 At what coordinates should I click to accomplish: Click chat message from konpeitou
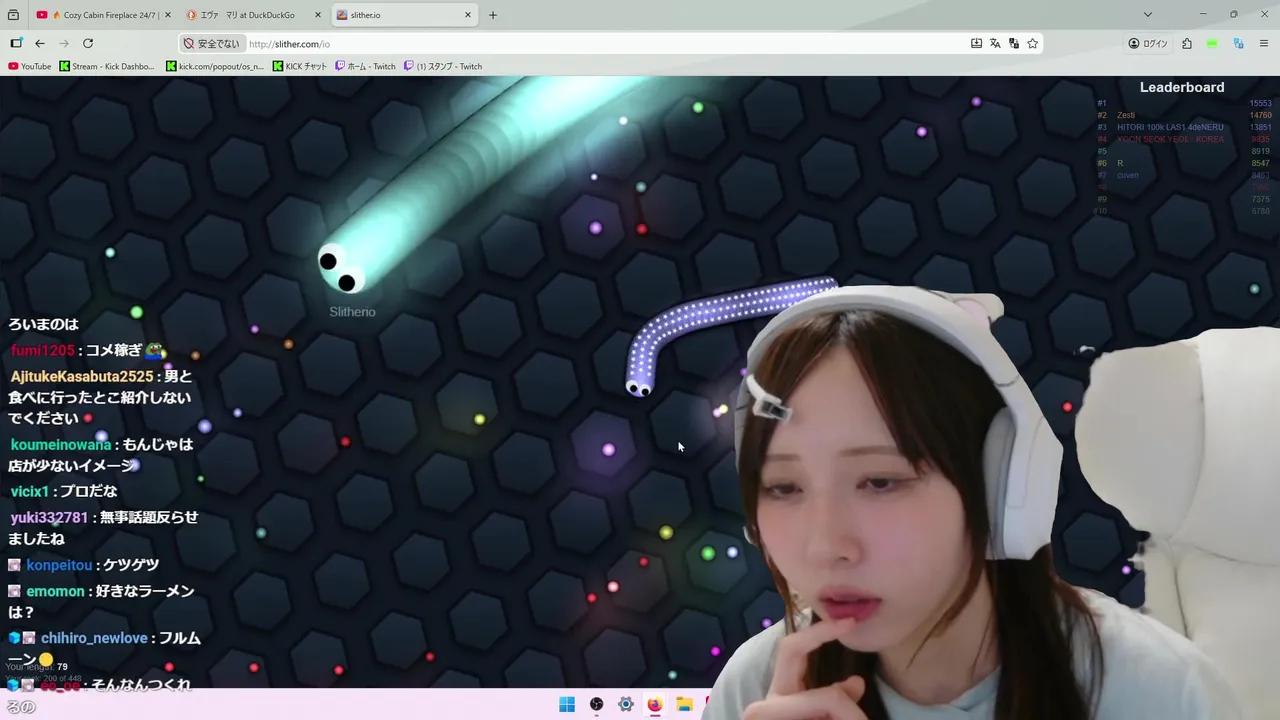(84, 565)
